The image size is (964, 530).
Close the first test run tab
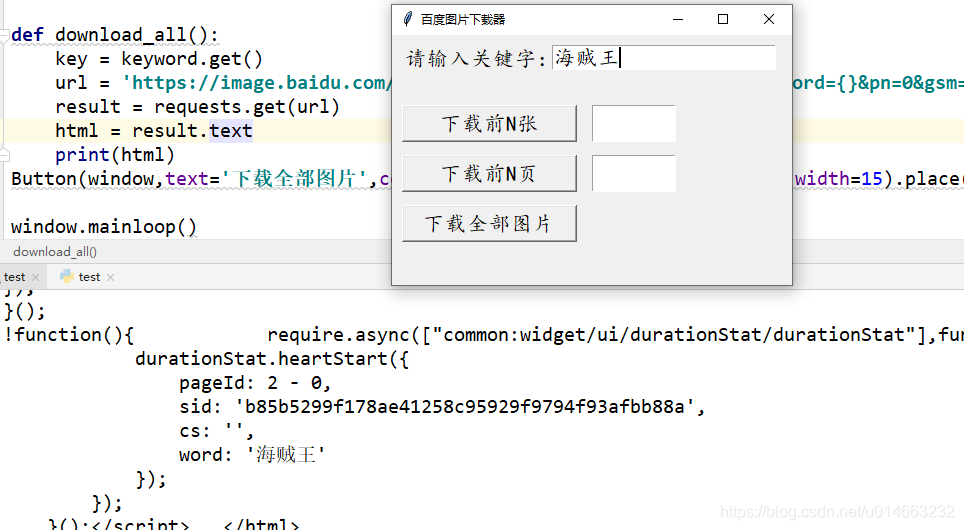pos(36,277)
